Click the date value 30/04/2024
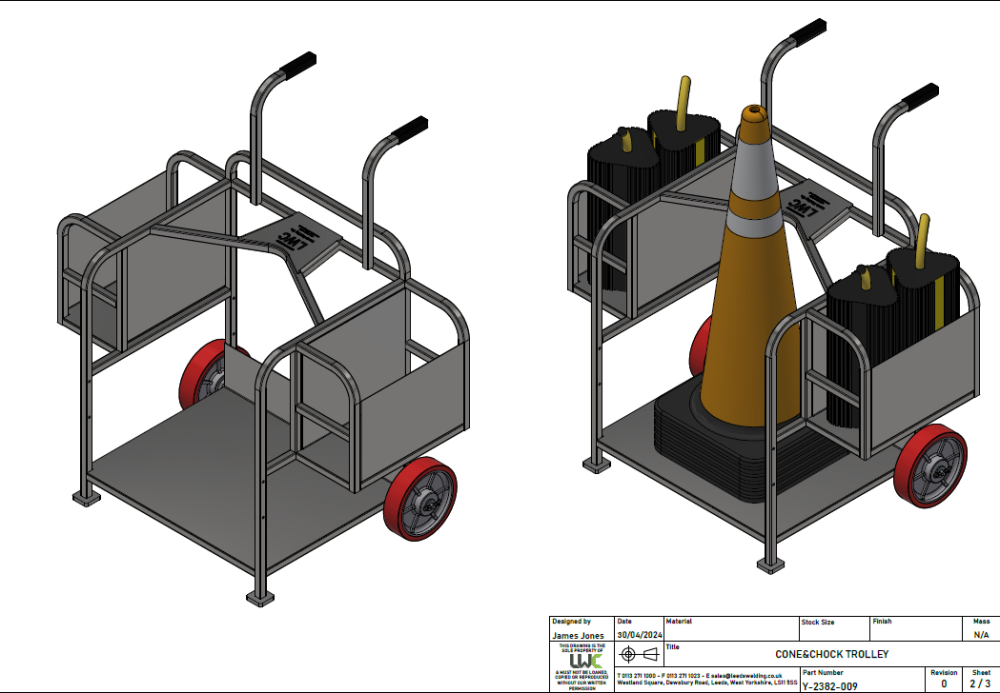This screenshot has height=693, width=1000. pos(638,634)
